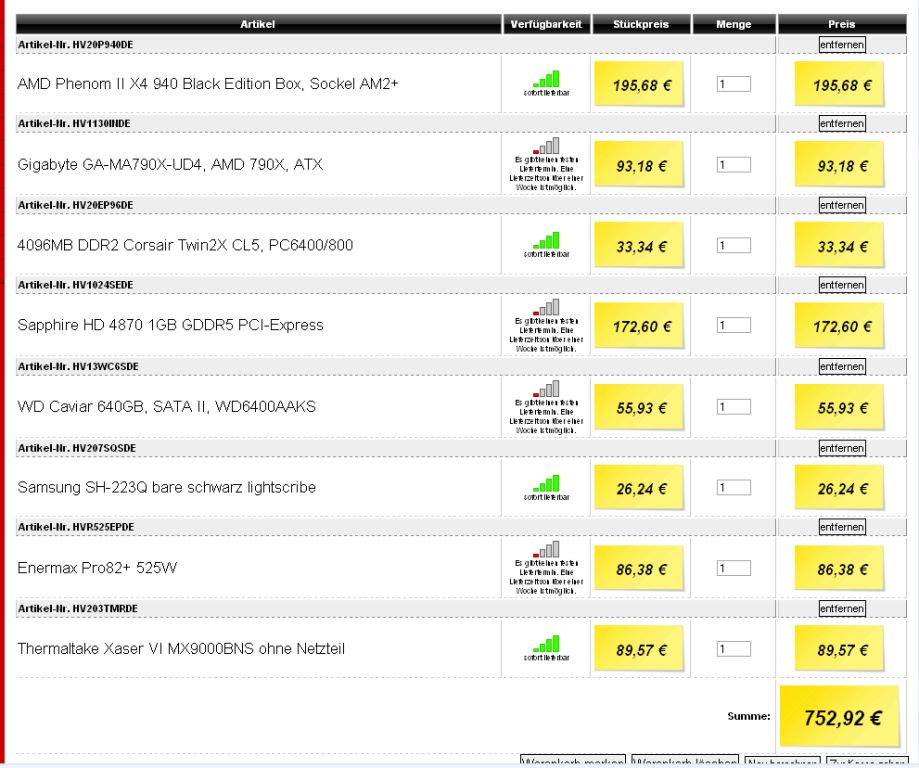Open Enermax Pro82+ 525W product
Image resolution: width=919 pixels, height=768 pixels.
tap(97, 567)
